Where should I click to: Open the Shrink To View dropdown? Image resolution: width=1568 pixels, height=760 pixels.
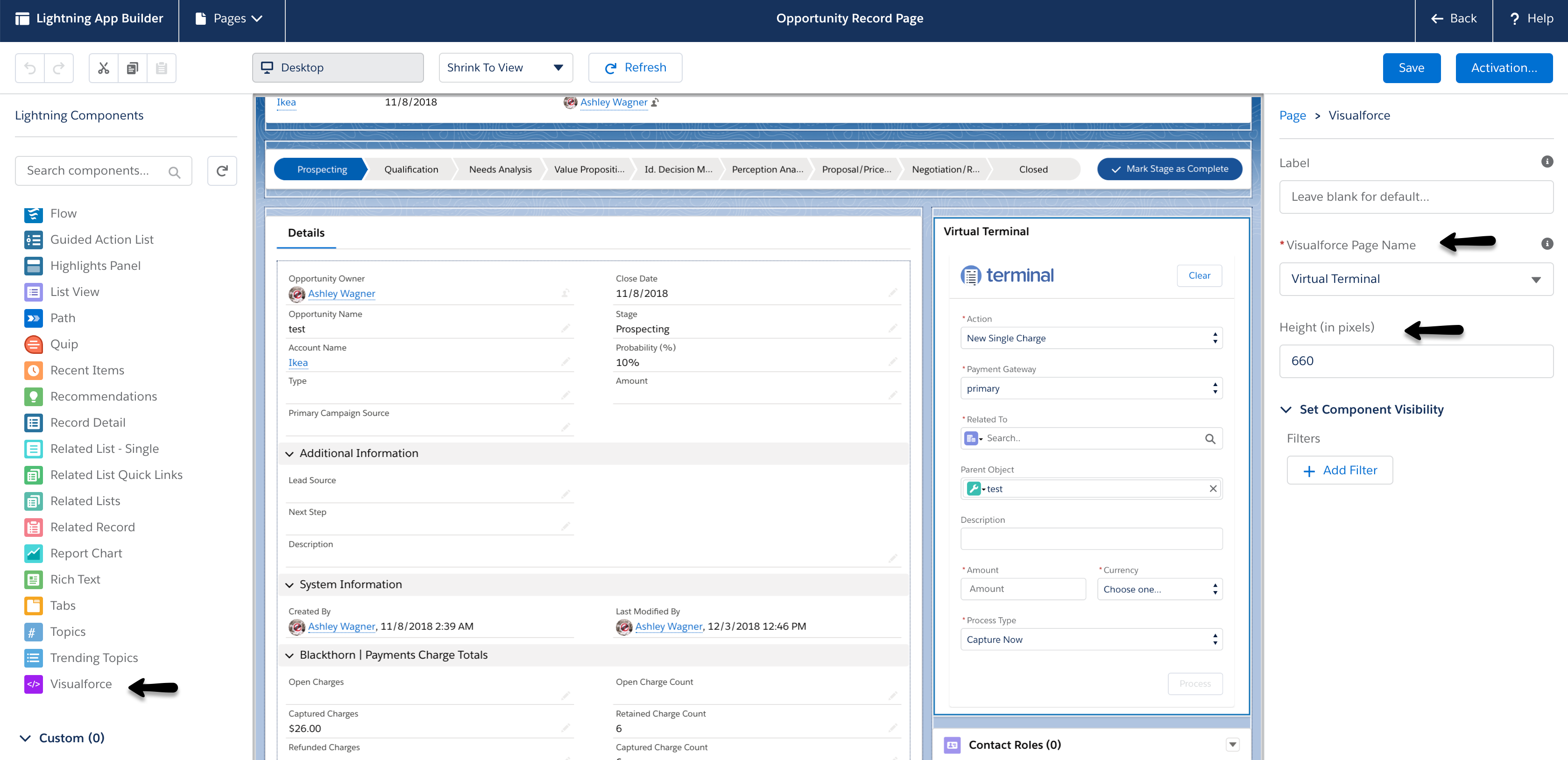[x=505, y=68]
